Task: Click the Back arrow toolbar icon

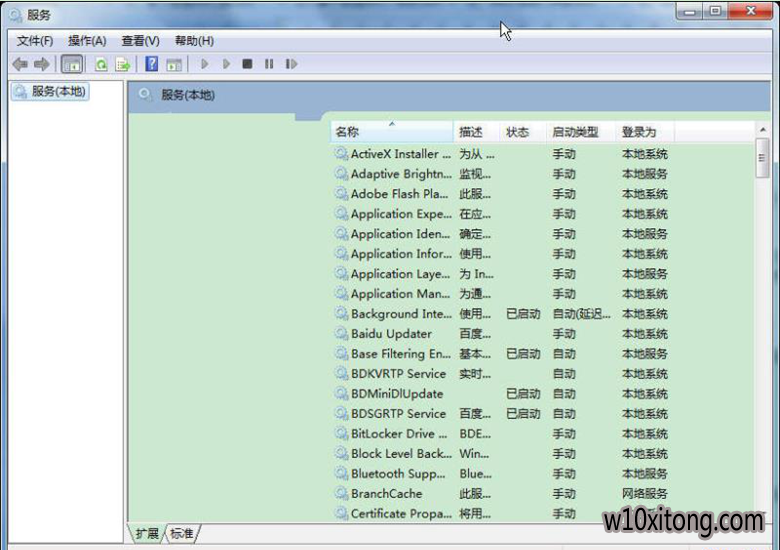Action: coord(20,64)
